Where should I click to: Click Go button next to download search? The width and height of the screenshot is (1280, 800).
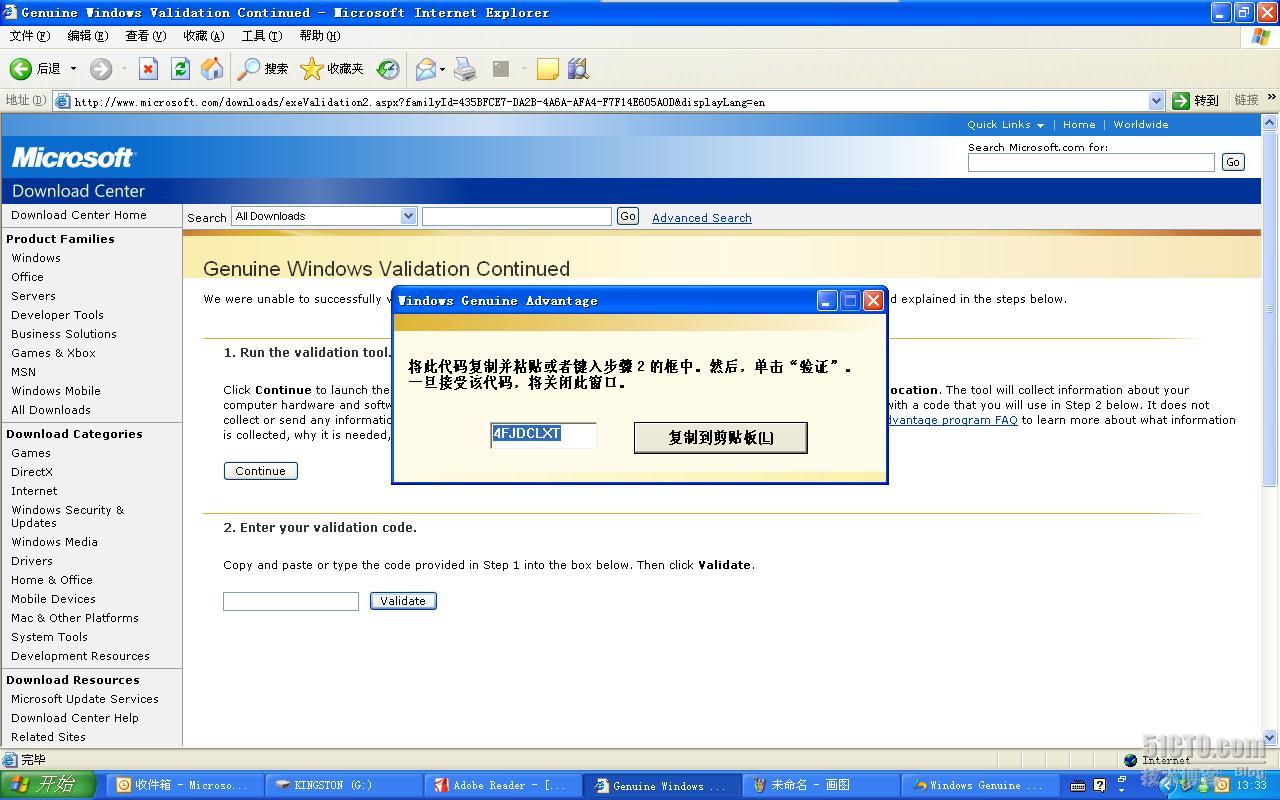(x=628, y=216)
